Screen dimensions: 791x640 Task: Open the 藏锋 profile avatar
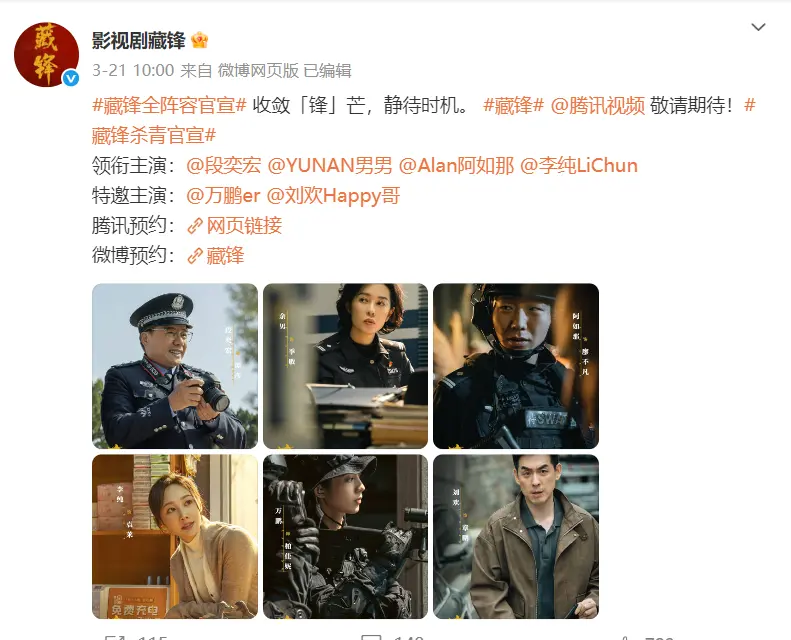(46, 54)
